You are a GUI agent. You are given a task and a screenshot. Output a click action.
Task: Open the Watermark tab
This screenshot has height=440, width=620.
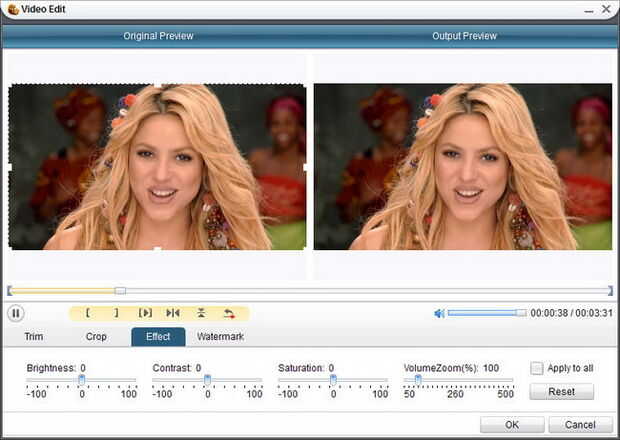220,336
